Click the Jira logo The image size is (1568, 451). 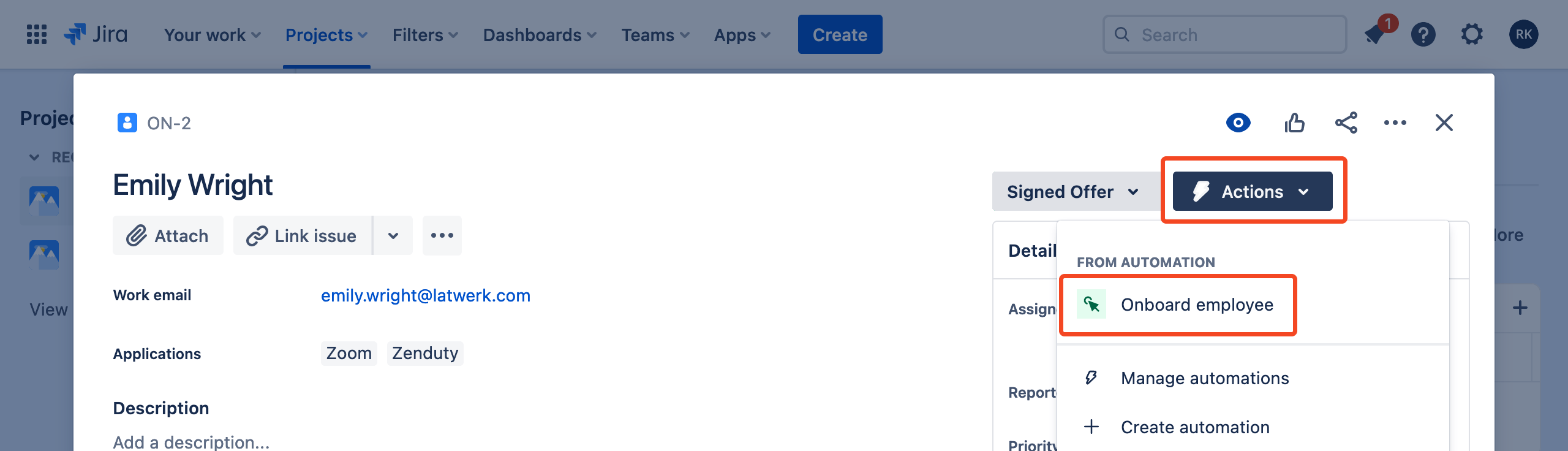(x=96, y=34)
